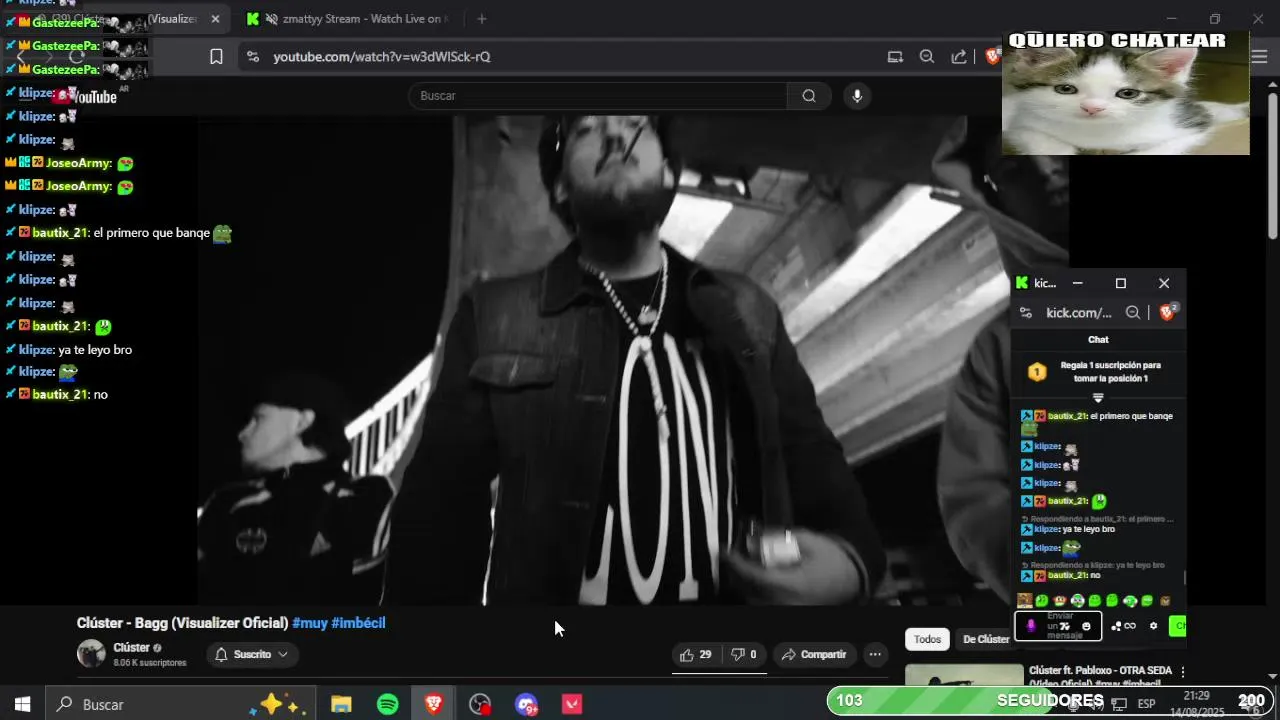Open options for OTRA SEDA video
Screen dimensions: 1280x720
click(x=1183, y=672)
